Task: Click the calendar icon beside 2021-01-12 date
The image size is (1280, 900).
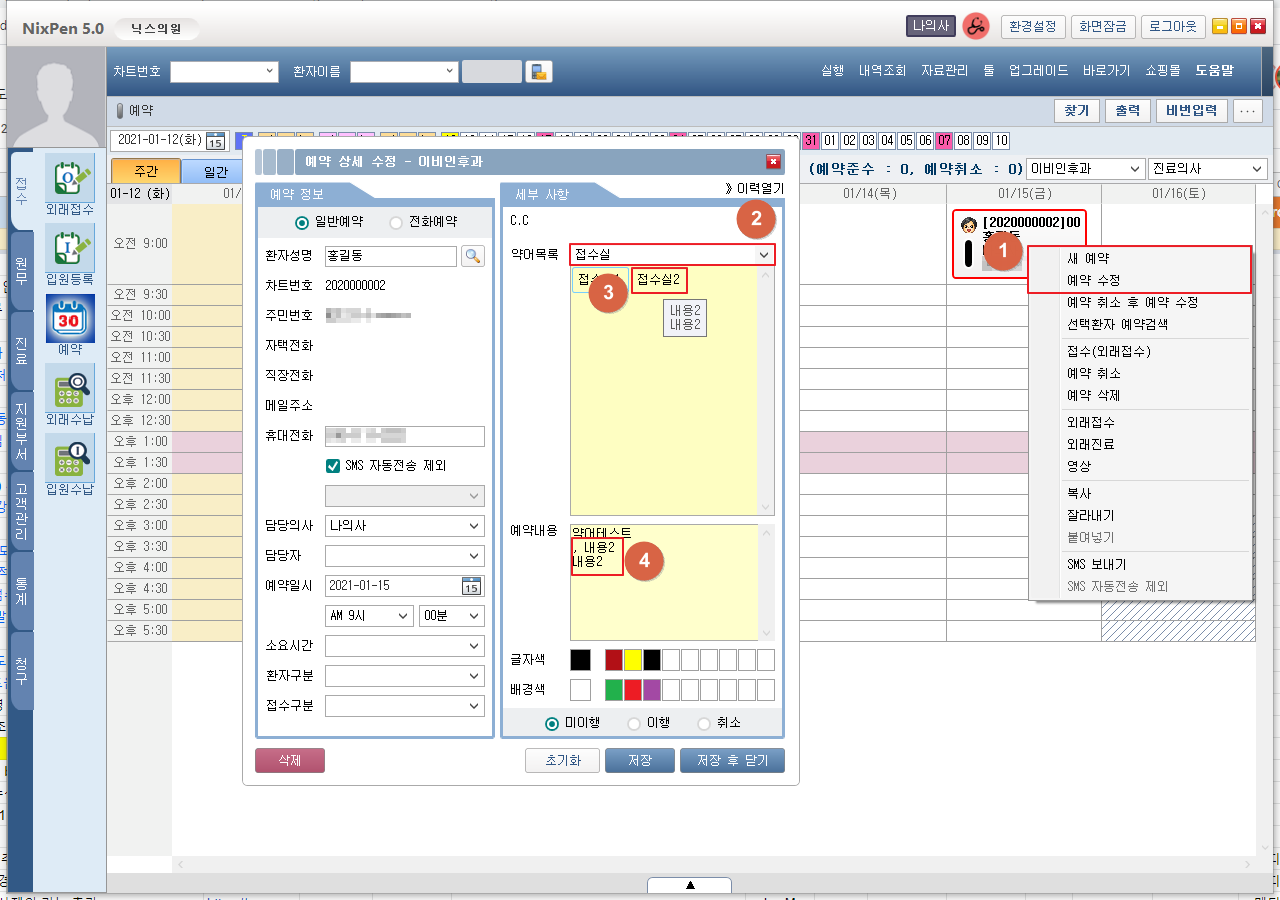Action: pyautogui.click(x=215, y=141)
